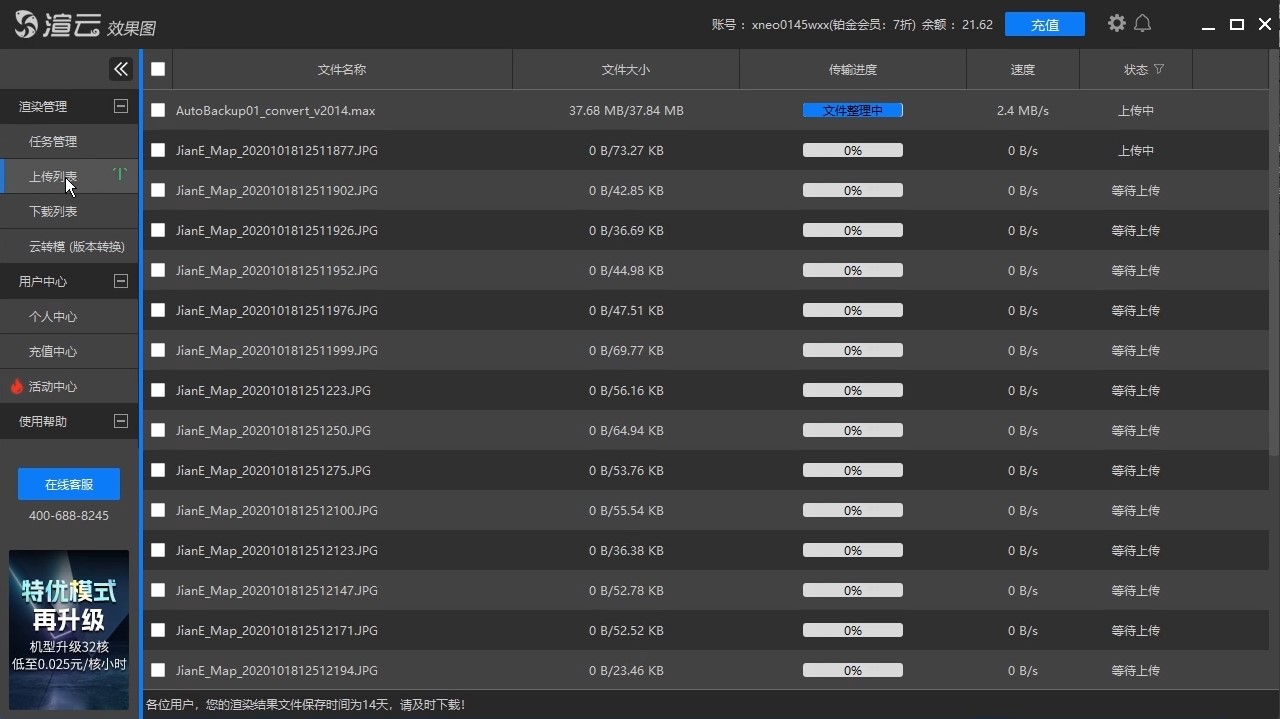Click the 在线客服 button
This screenshot has height=719, width=1280.
(69, 484)
